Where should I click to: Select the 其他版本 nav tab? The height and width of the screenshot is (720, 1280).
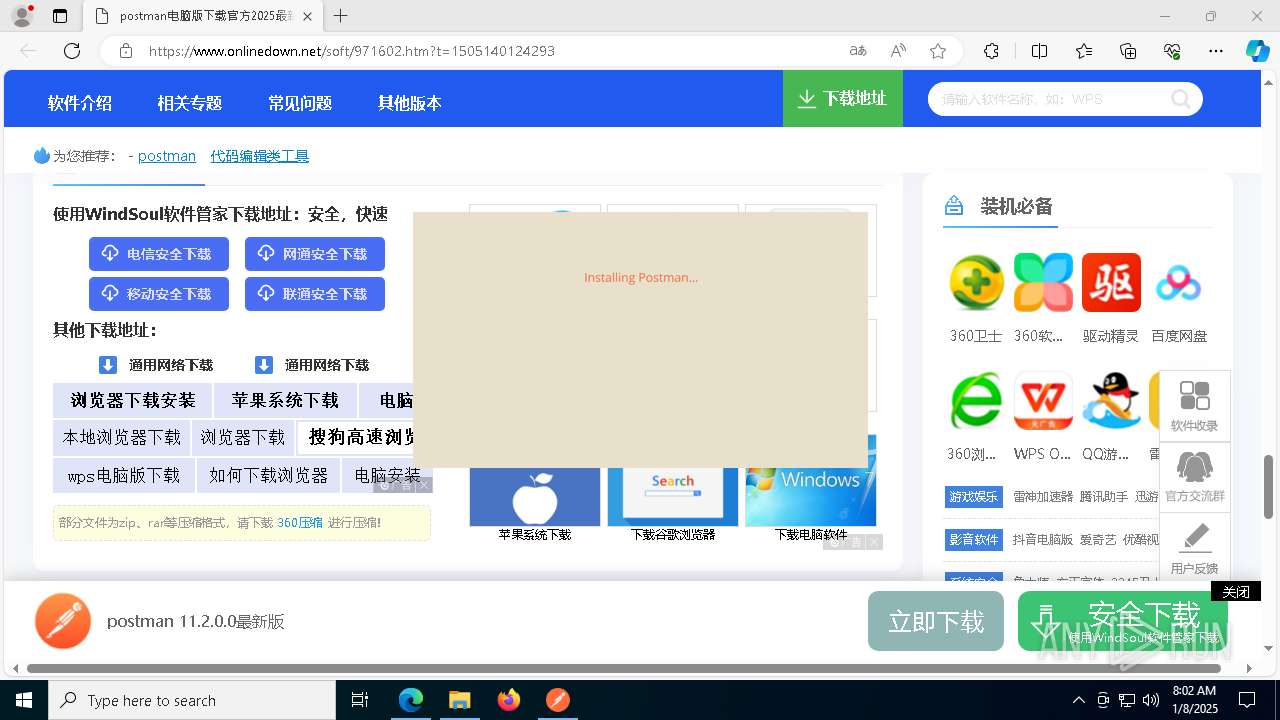click(410, 103)
